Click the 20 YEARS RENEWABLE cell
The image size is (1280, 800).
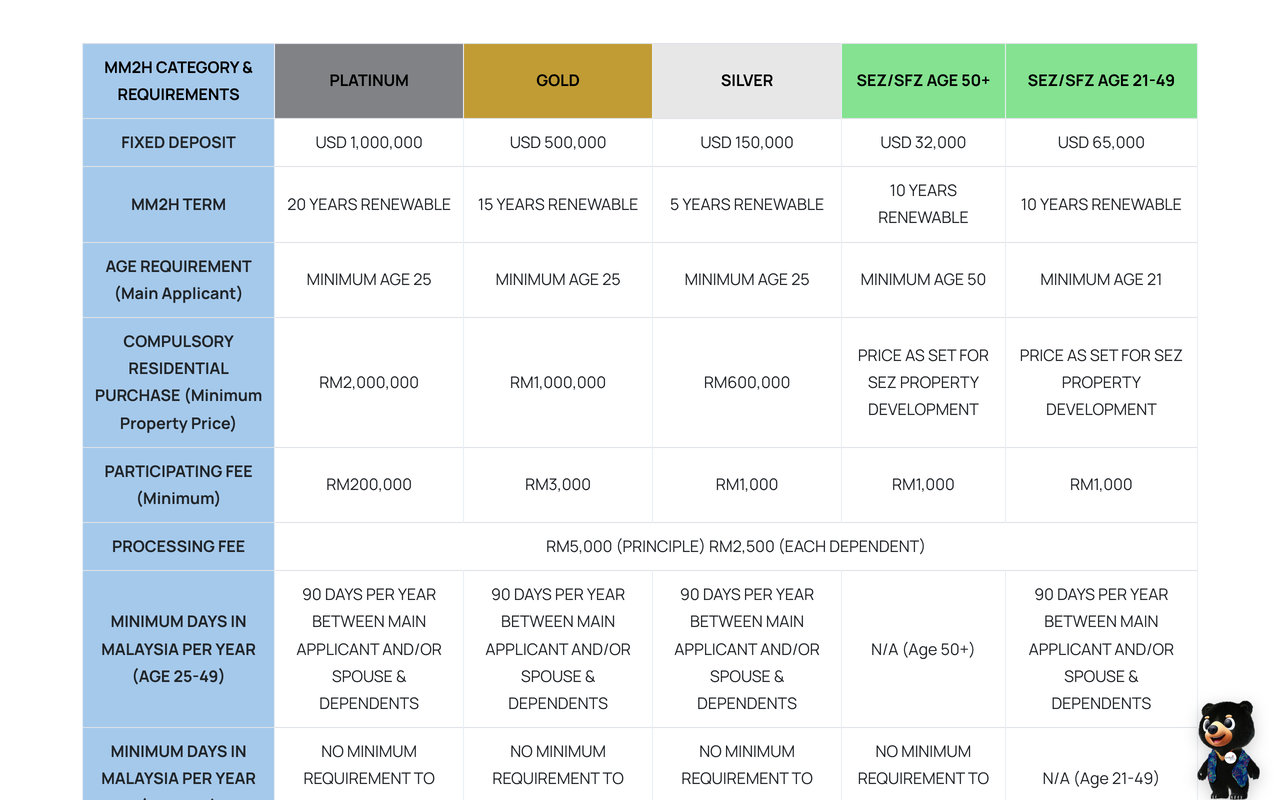pos(369,204)
